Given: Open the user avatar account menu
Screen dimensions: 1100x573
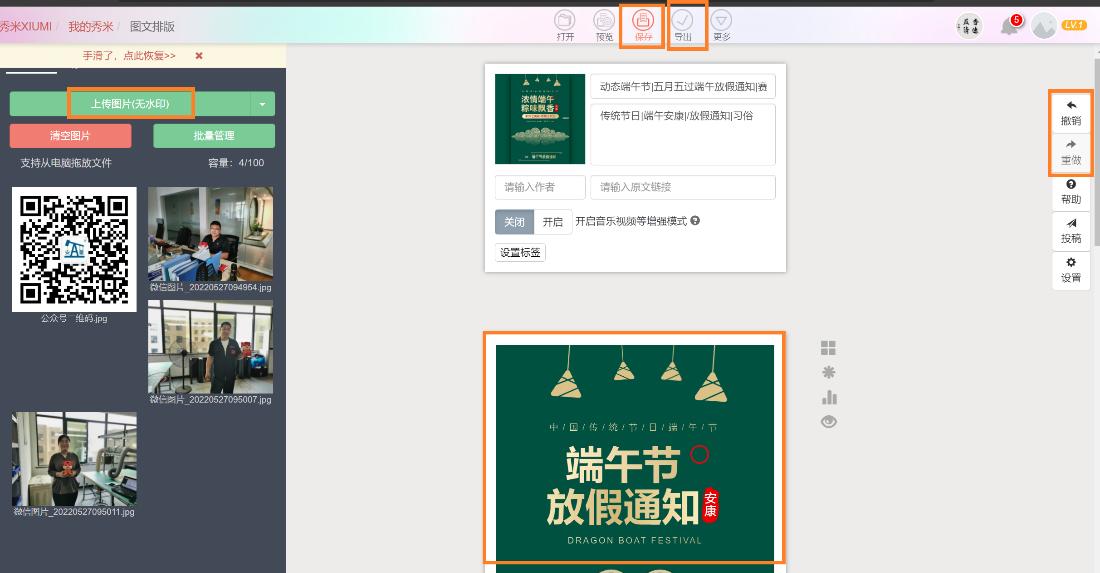Looking at the screenshot, I should pos(1044,26).
